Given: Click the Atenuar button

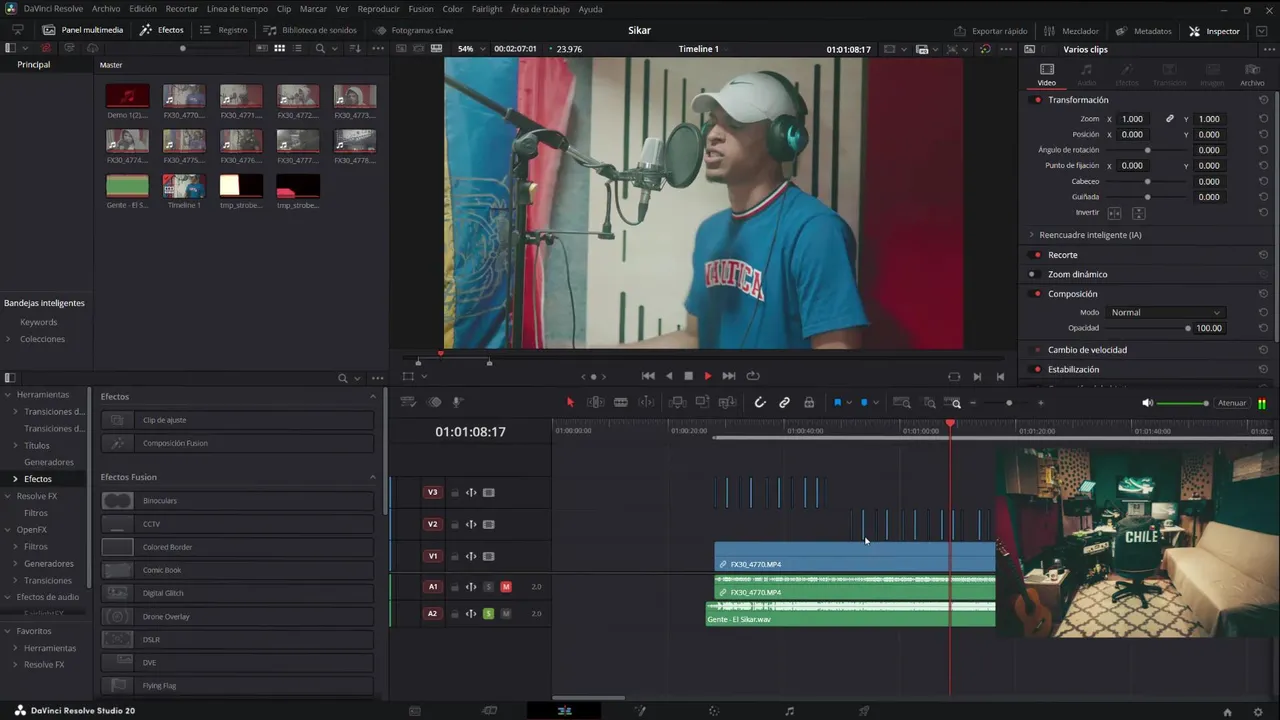Looking at the screenshot, I should tap(1232, 403).
